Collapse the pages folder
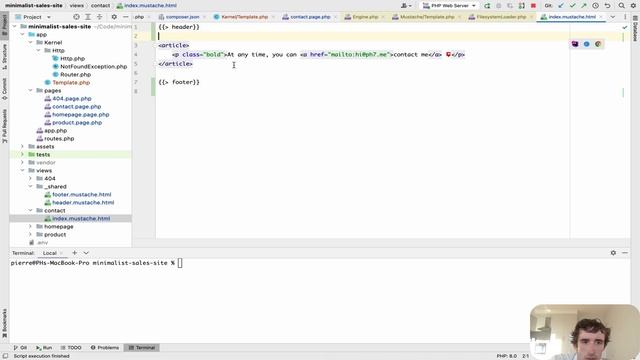The width and height of the screenshot is (640, 360). pyautogui.click(x=31, y=91)
